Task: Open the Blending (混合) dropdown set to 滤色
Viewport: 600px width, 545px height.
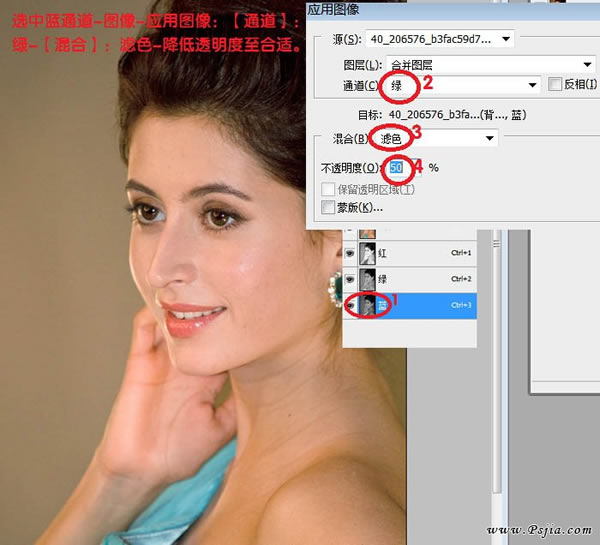Action: click(435, 138)
